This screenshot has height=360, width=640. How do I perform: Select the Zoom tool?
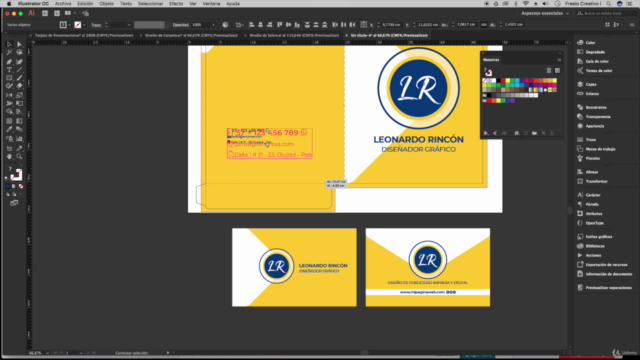click(x=19, y=157)
